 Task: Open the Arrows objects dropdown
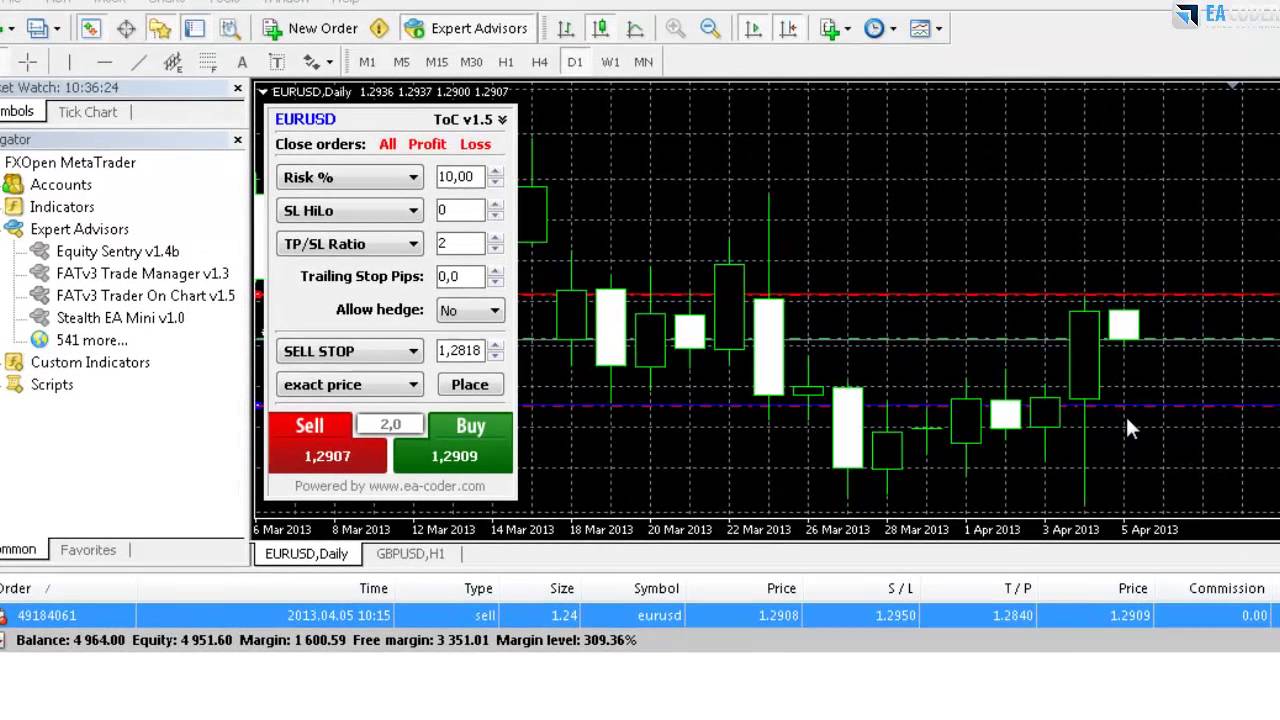coord(318,62)
